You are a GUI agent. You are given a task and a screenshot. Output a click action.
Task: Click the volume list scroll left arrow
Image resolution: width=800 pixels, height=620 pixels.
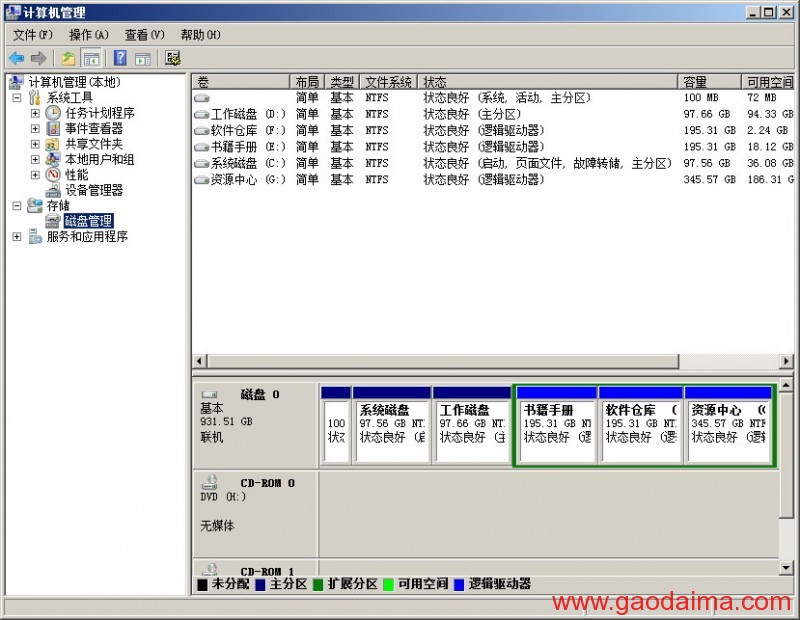pos(199,361)
